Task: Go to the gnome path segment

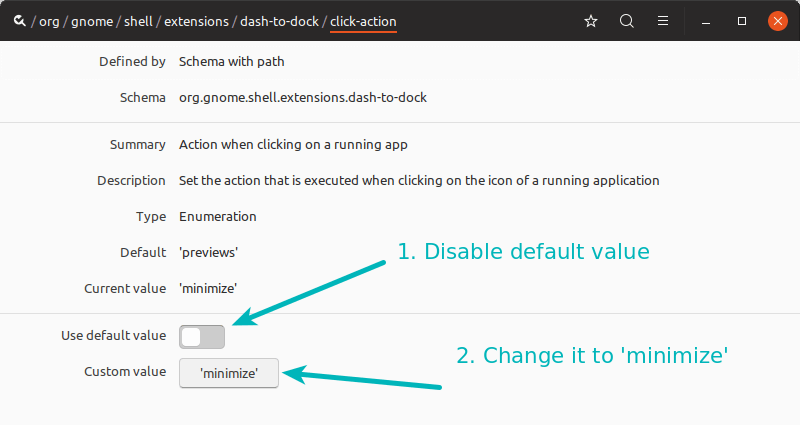Action: pos(92,21)
